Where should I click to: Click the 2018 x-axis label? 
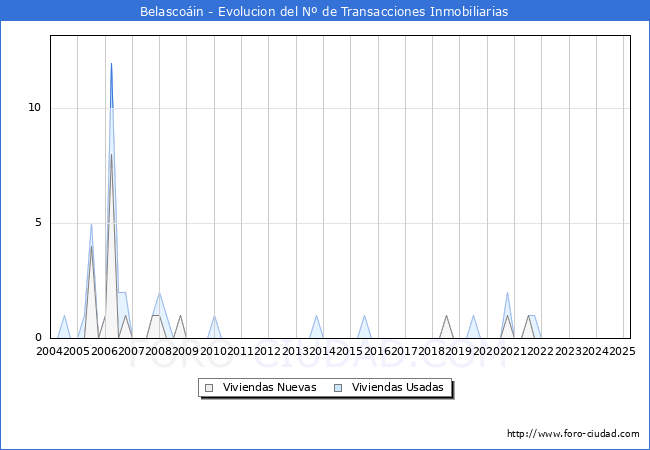(432, 351)
